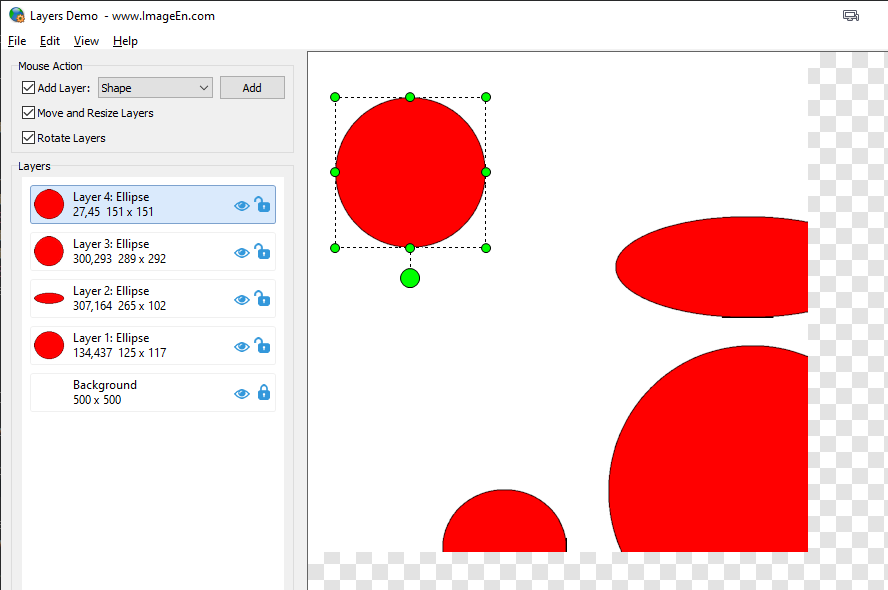Hide Layer 1 with its eye icon
The height and width of the screenshot is (590, 888).
pos(242,347)
